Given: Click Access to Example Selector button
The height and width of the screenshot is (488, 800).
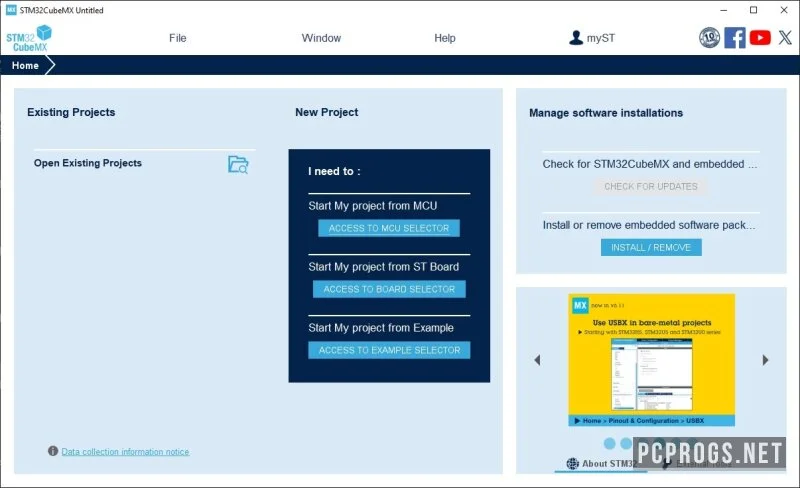Looking at the screenshot, I should [389, 350].
